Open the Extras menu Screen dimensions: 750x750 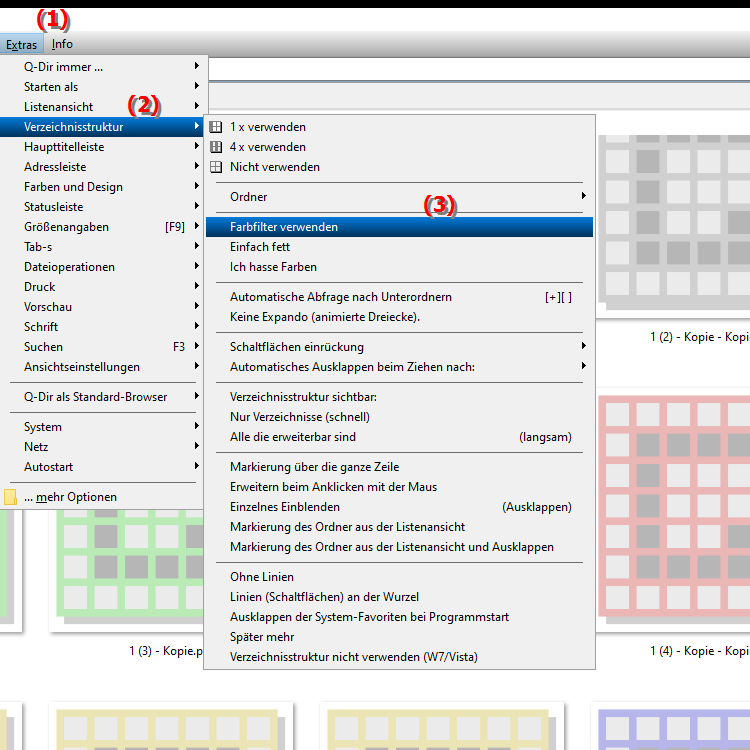point(22,44)
